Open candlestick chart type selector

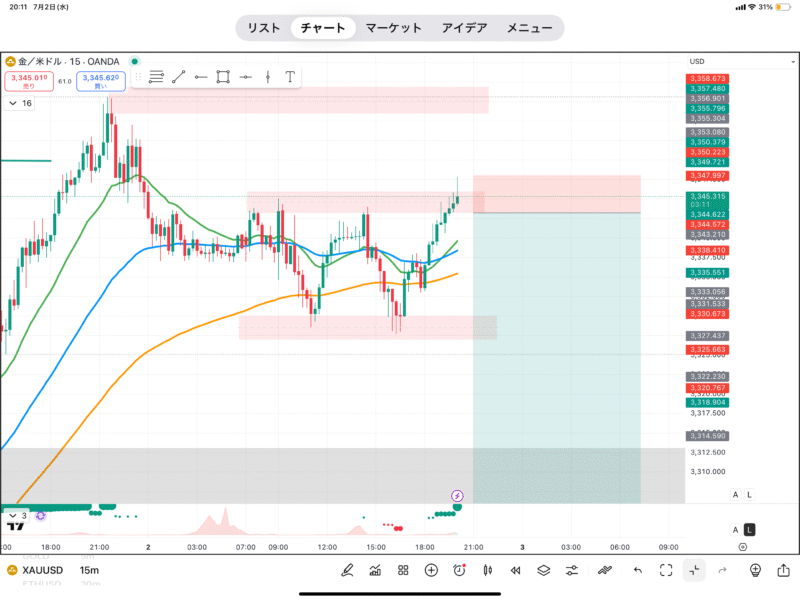coord(488,570)
